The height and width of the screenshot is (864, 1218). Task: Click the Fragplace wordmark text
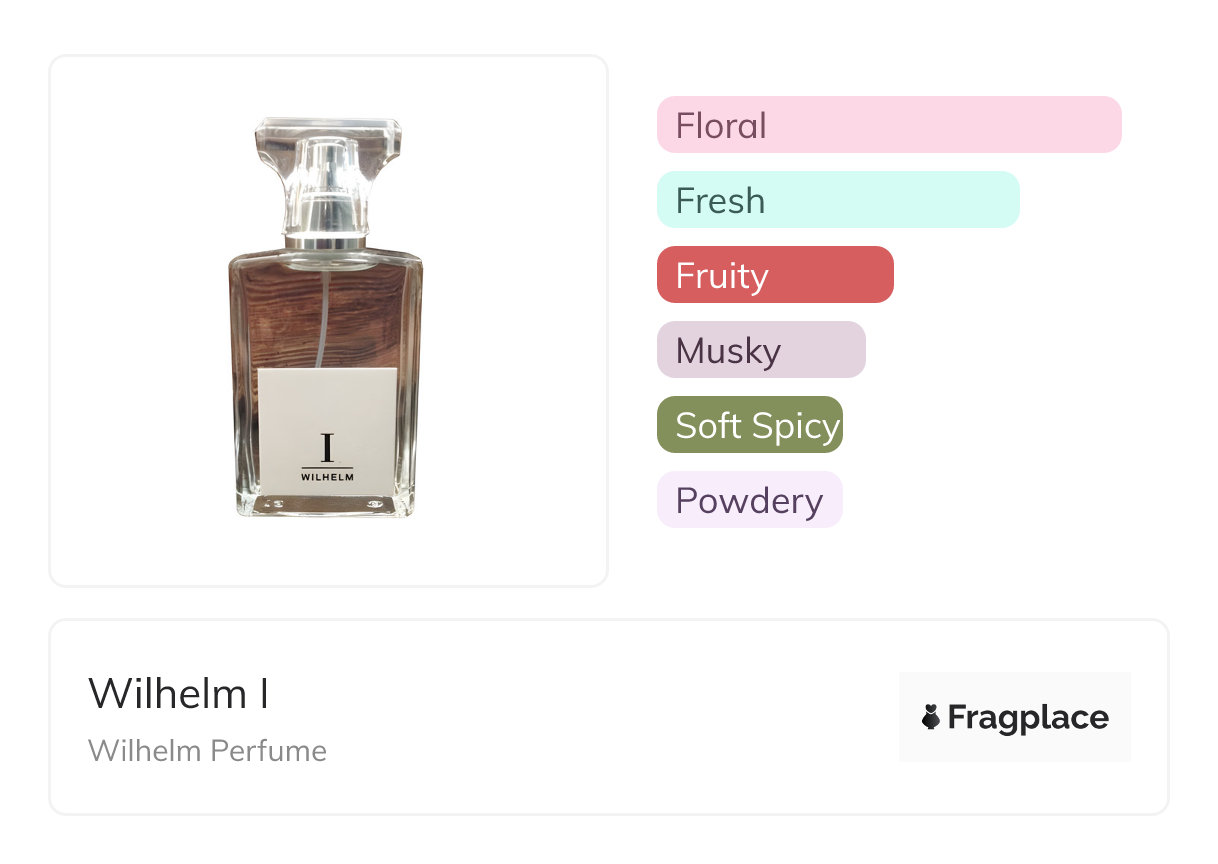1028,717
